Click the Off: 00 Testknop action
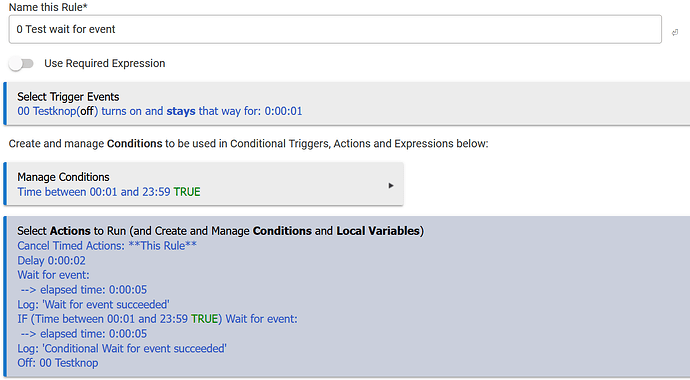The image size is (690, 380). pyautogui.click(x=58, y=363)
